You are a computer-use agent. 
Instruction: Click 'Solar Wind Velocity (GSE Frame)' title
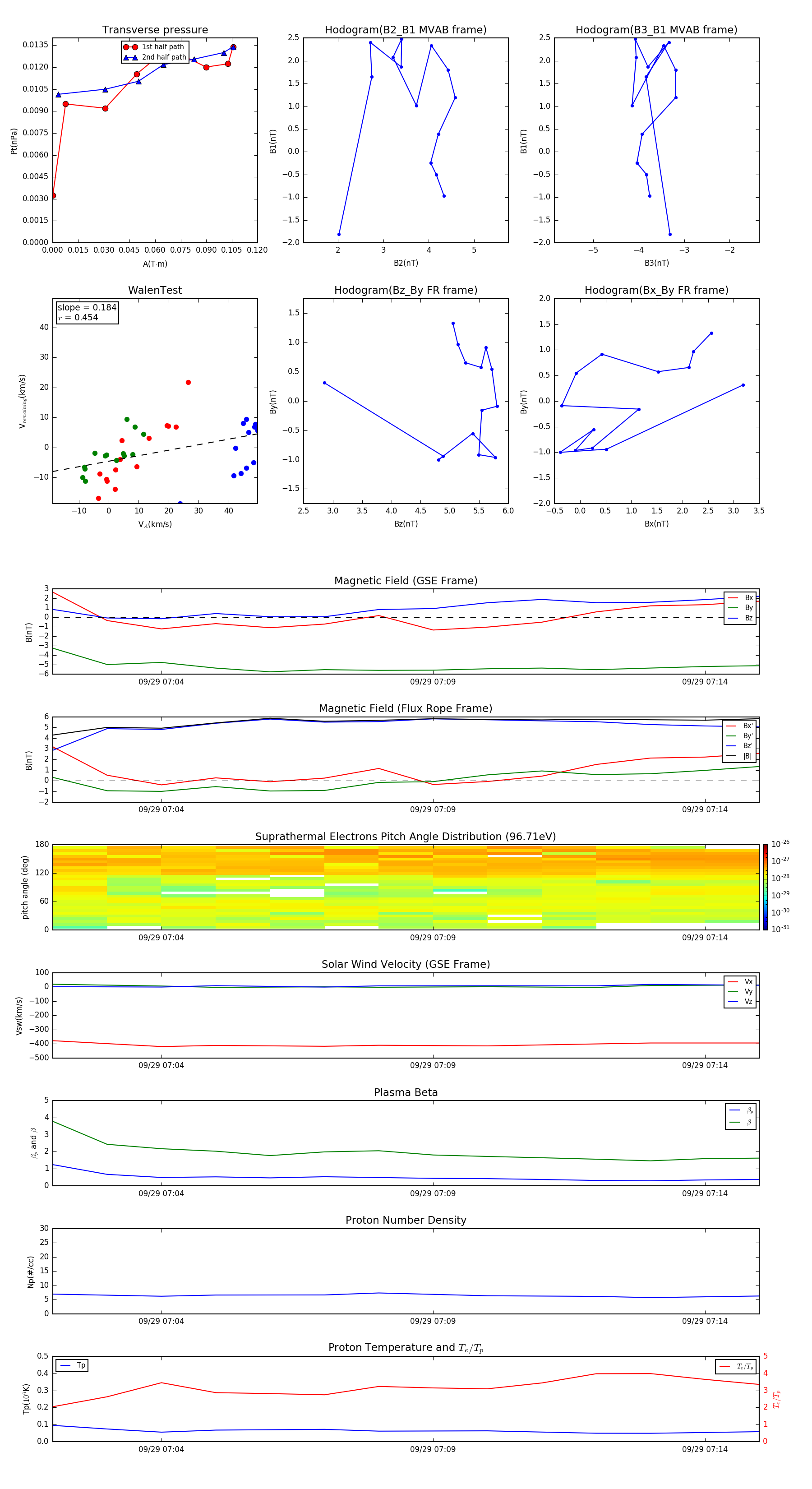pyautogui.click(x=406, y=965)
